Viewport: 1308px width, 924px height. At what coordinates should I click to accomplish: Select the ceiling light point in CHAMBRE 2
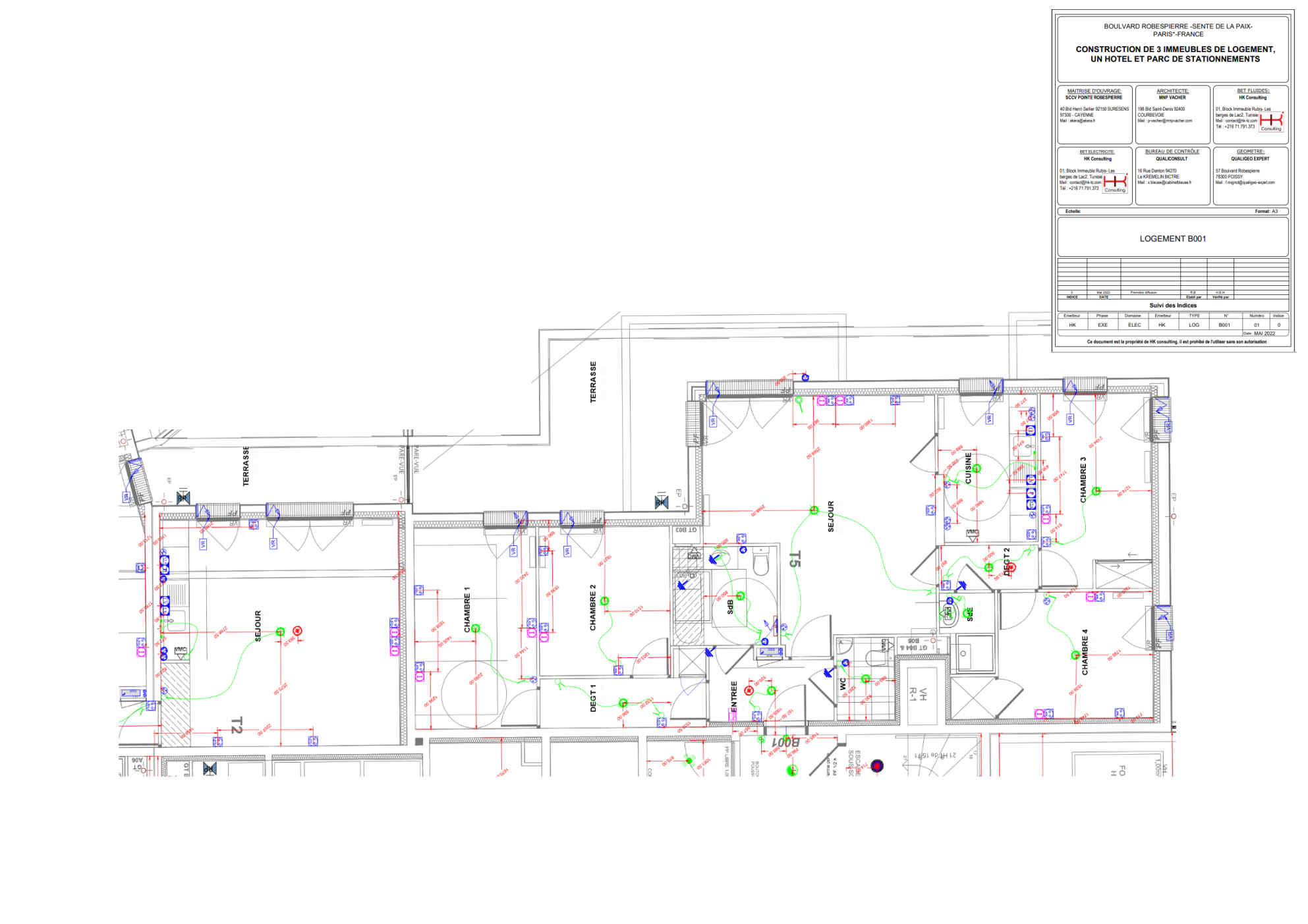tap(604, 601)
